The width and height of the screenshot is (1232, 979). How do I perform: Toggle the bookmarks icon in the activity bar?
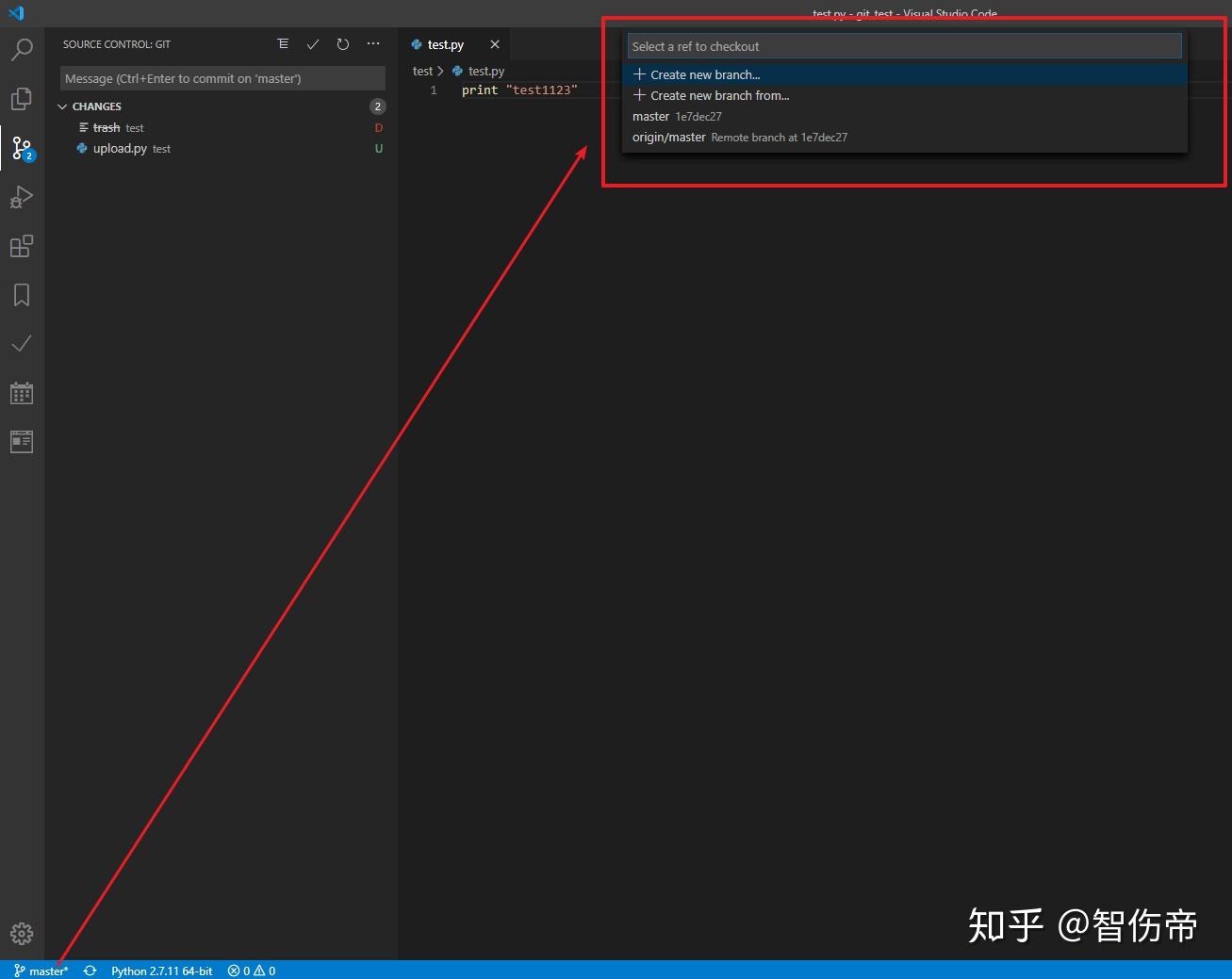pos(22,295)
